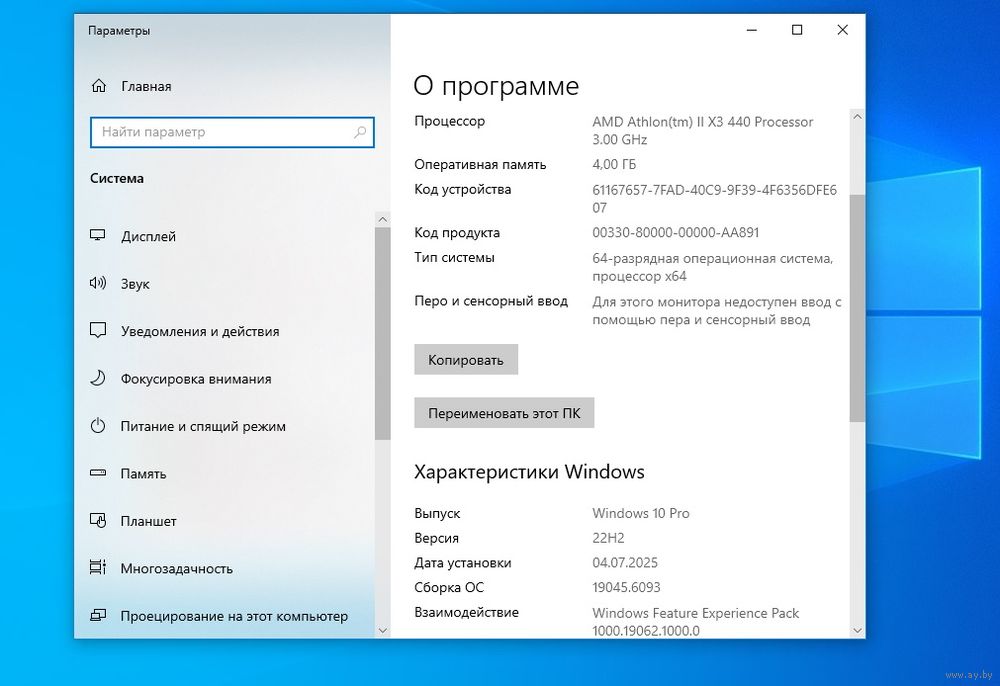Open the Дисплей display icon
The height and width of the screenshot is (686, 1000).
98,235
